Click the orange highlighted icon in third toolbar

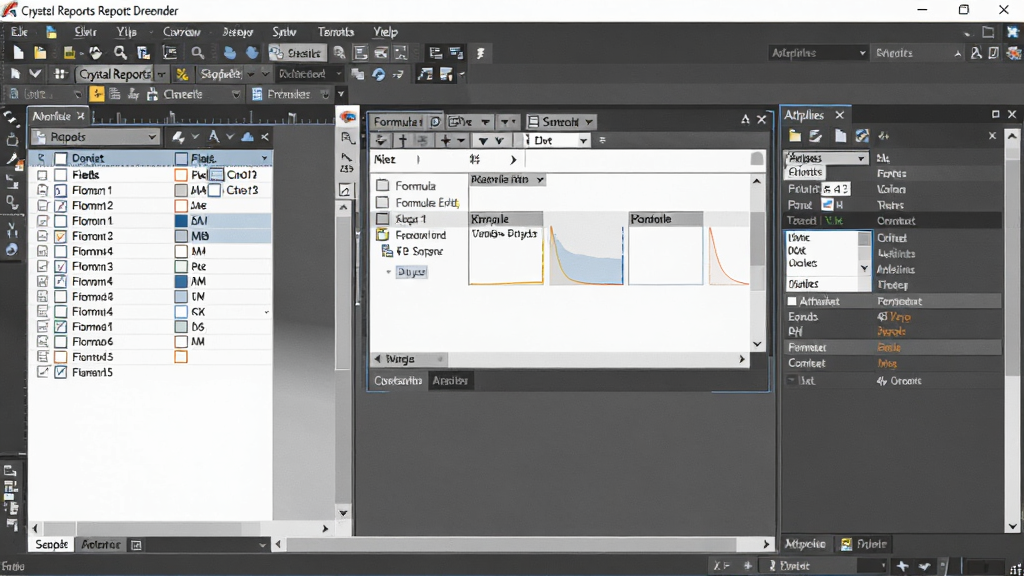click(97, 95)
